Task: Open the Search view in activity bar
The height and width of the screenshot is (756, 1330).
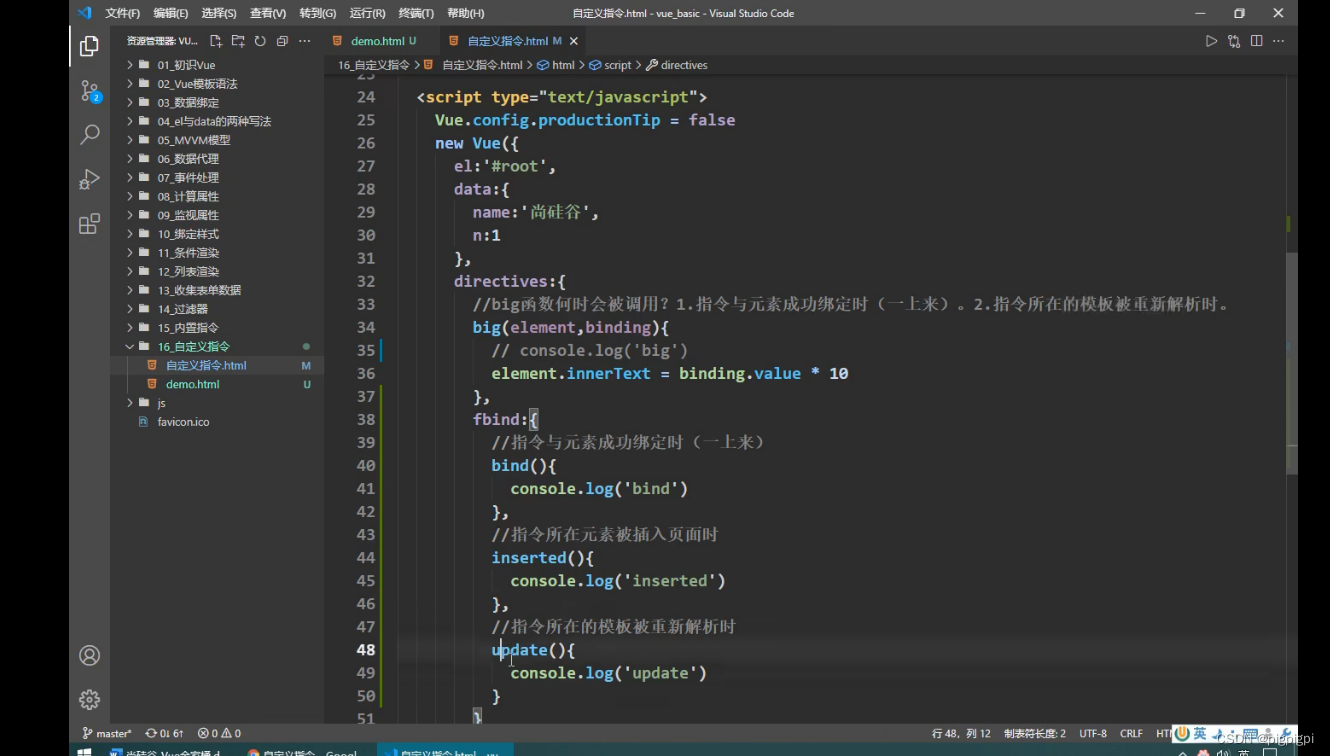Action: coord(89,134)
